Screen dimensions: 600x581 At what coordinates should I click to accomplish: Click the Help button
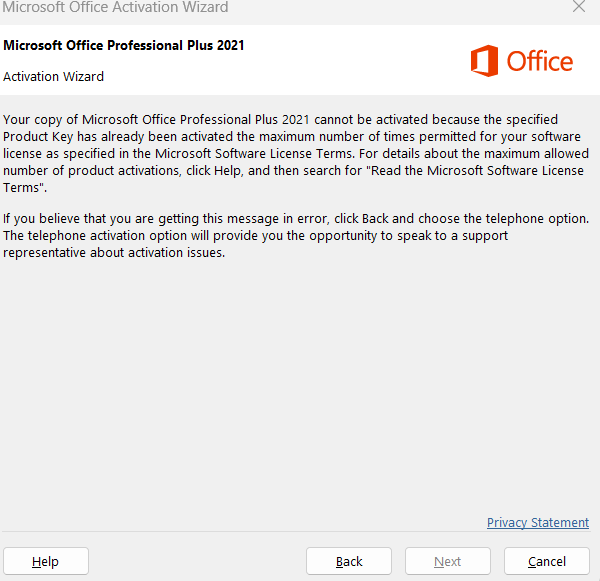[x=46, y=561]
